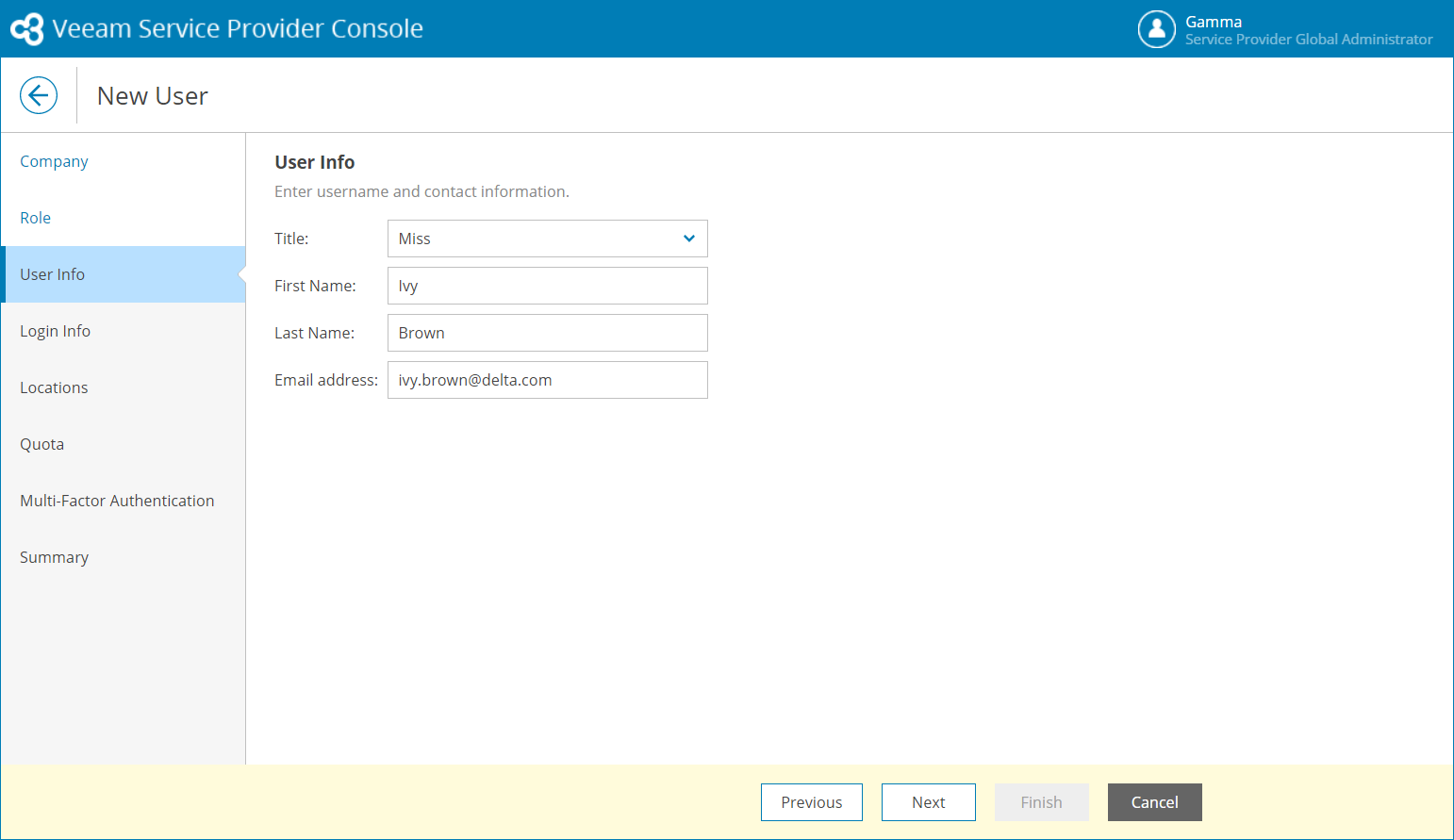View the Summary step

tap(55, 557)
